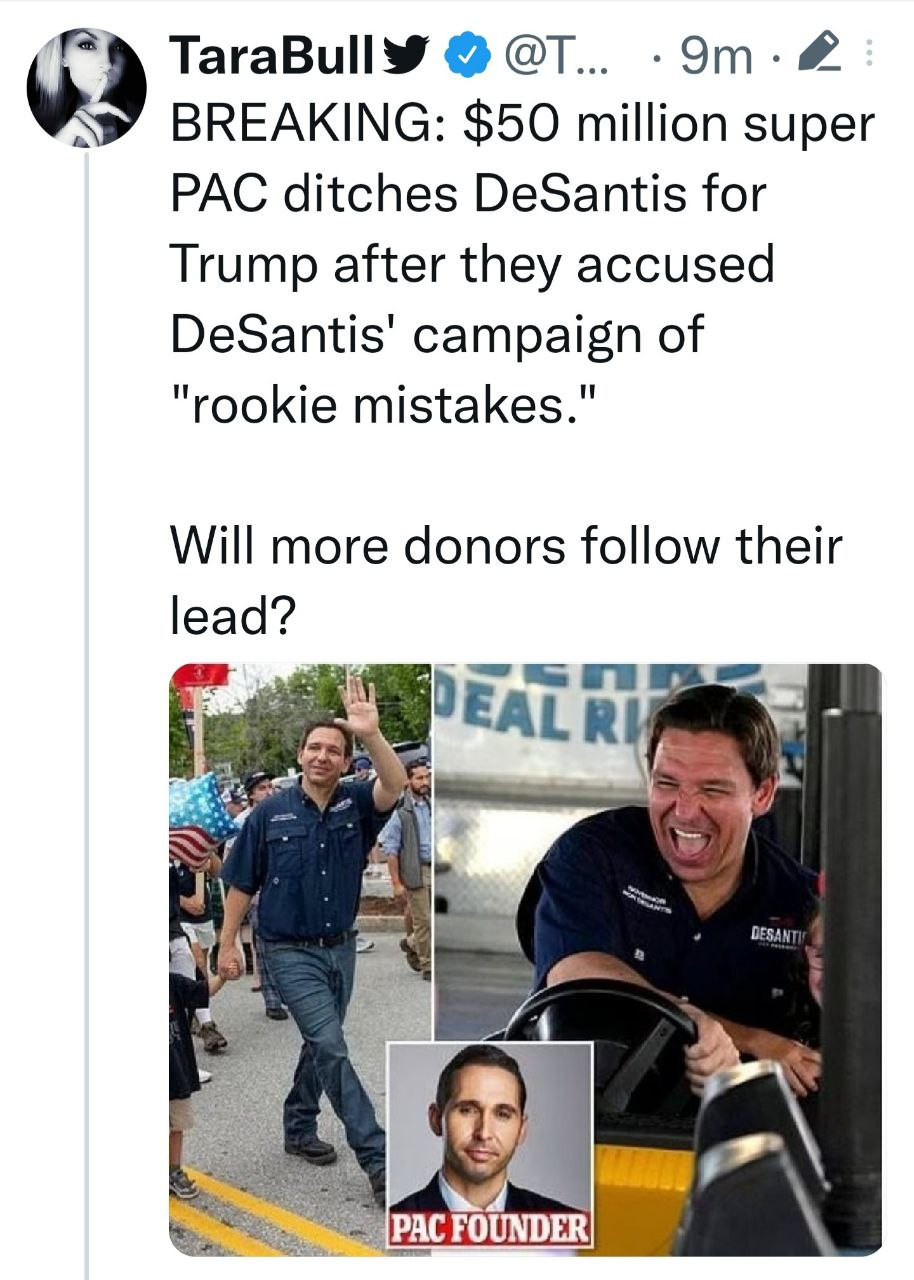Click the red PAC FOUNDER caption label

tap(489, 1229)
